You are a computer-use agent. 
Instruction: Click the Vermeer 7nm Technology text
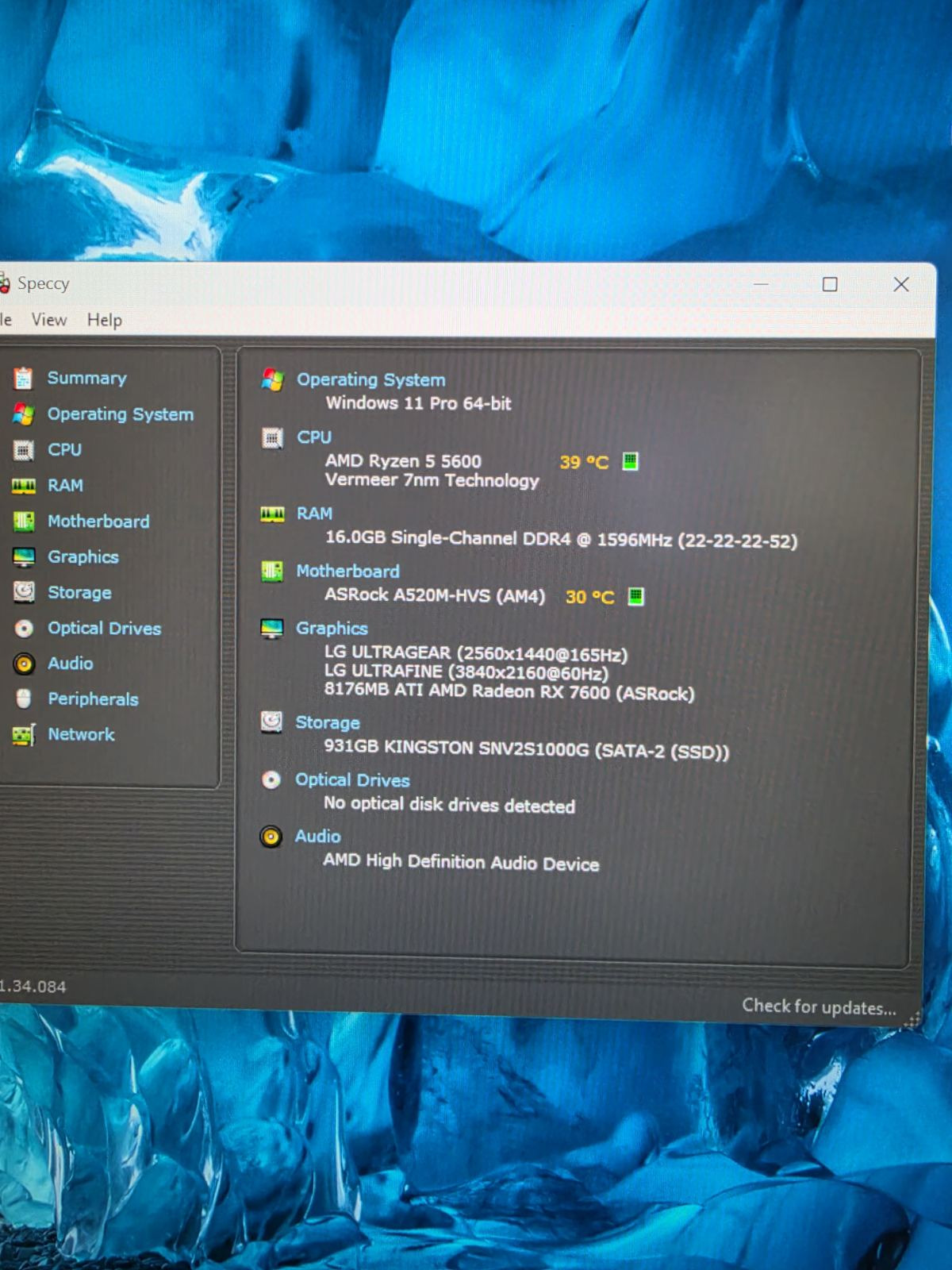point(432,480)
